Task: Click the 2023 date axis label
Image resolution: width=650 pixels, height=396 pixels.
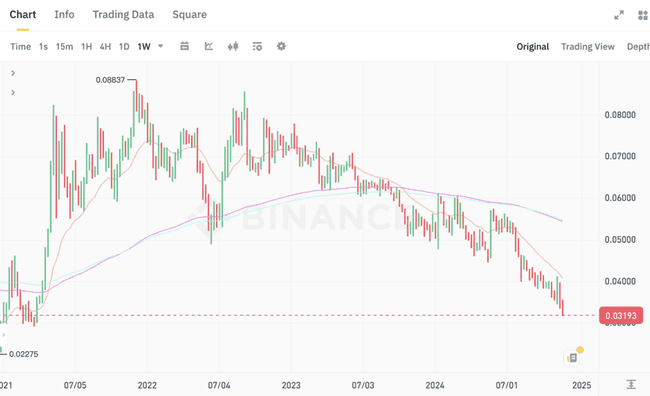Action: pos(291,385)
